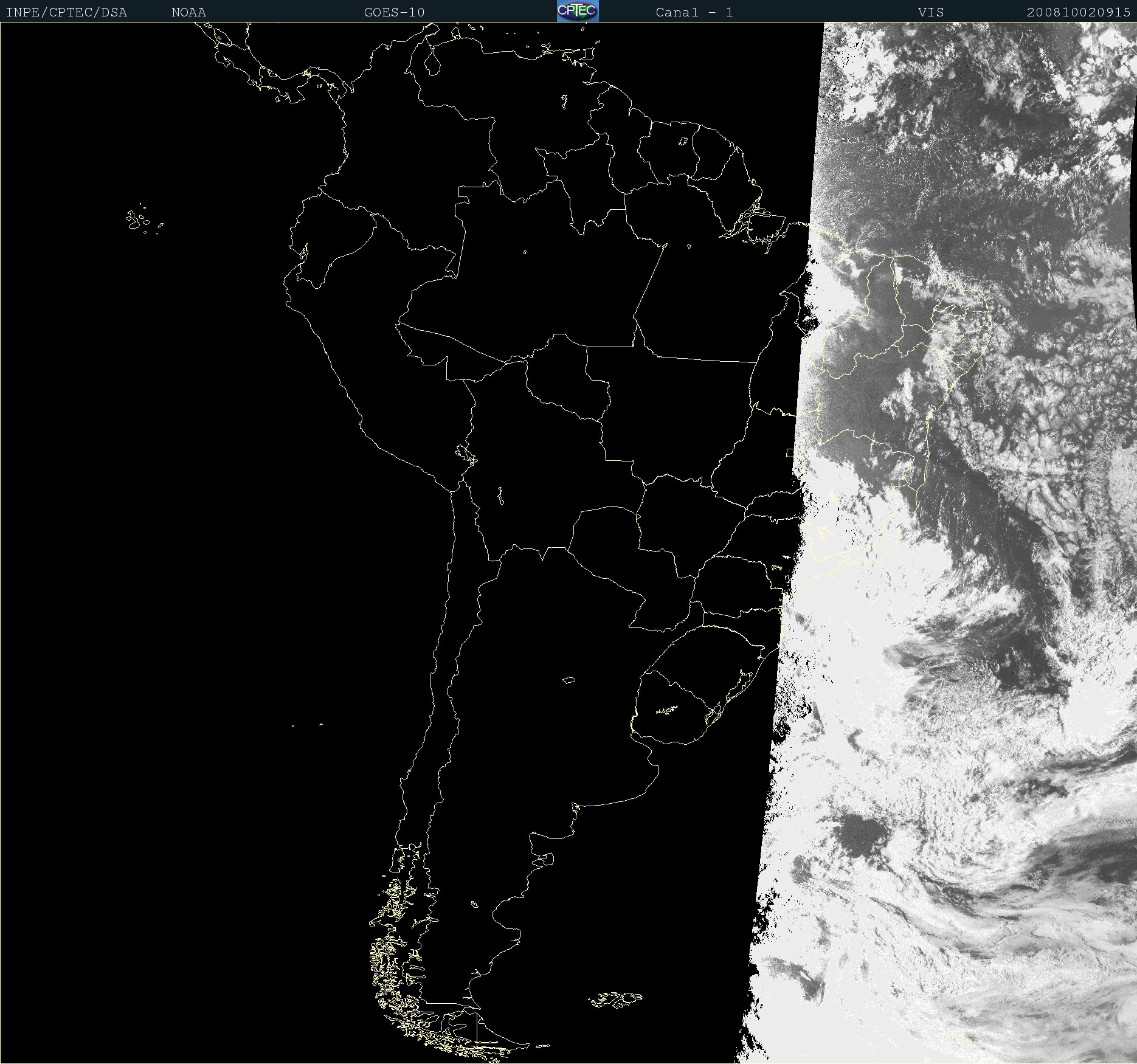Image resolution: width=1137 pixels, height=1064 pixels.
Task: Click the GOES-10 satellite label
Action: (x=395, y=12)
